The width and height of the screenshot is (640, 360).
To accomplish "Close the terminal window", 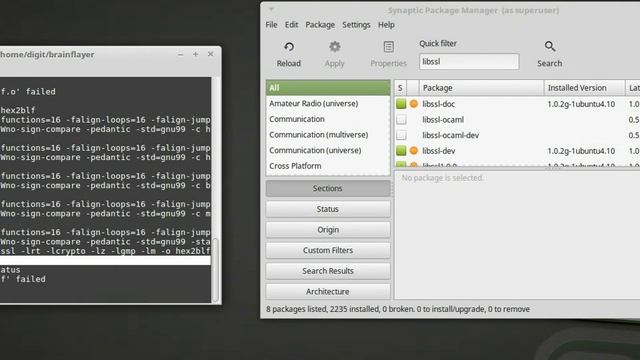I will [211, 54].
